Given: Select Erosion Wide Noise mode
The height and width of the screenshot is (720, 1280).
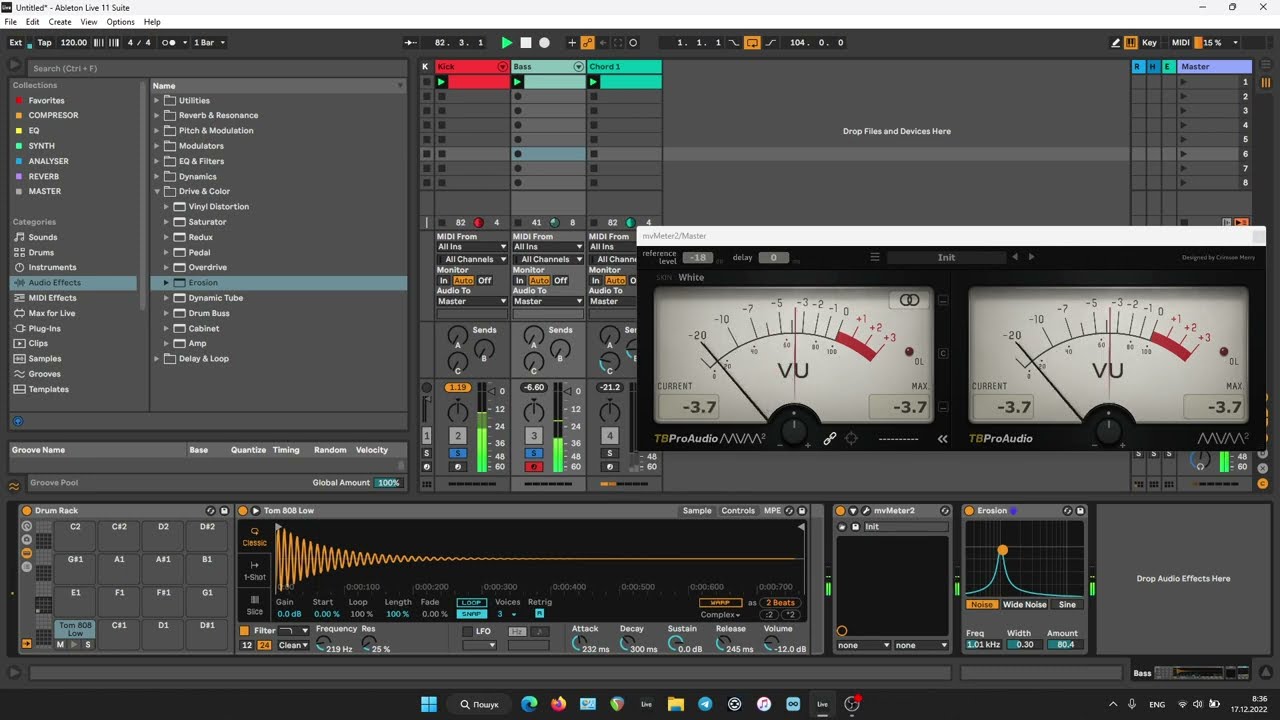Looking at the screenshot, I should (x=1025, y=605).
